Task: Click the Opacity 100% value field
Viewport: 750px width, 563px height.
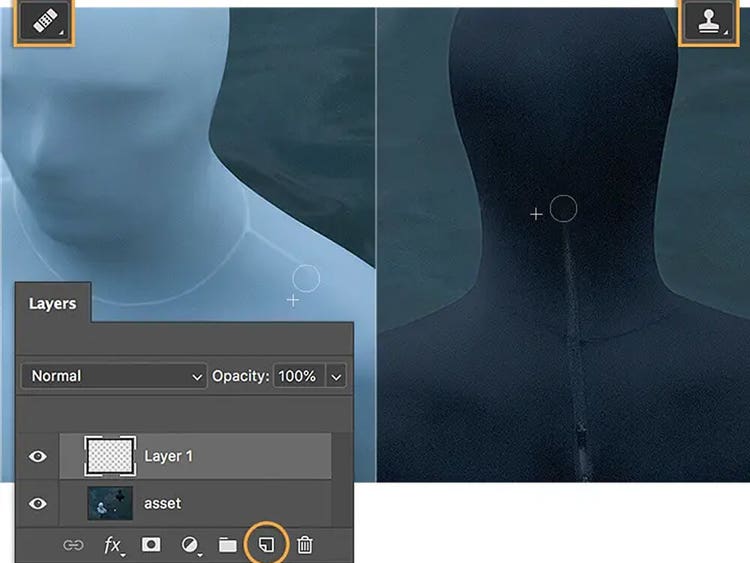Action: pos(298,376)
